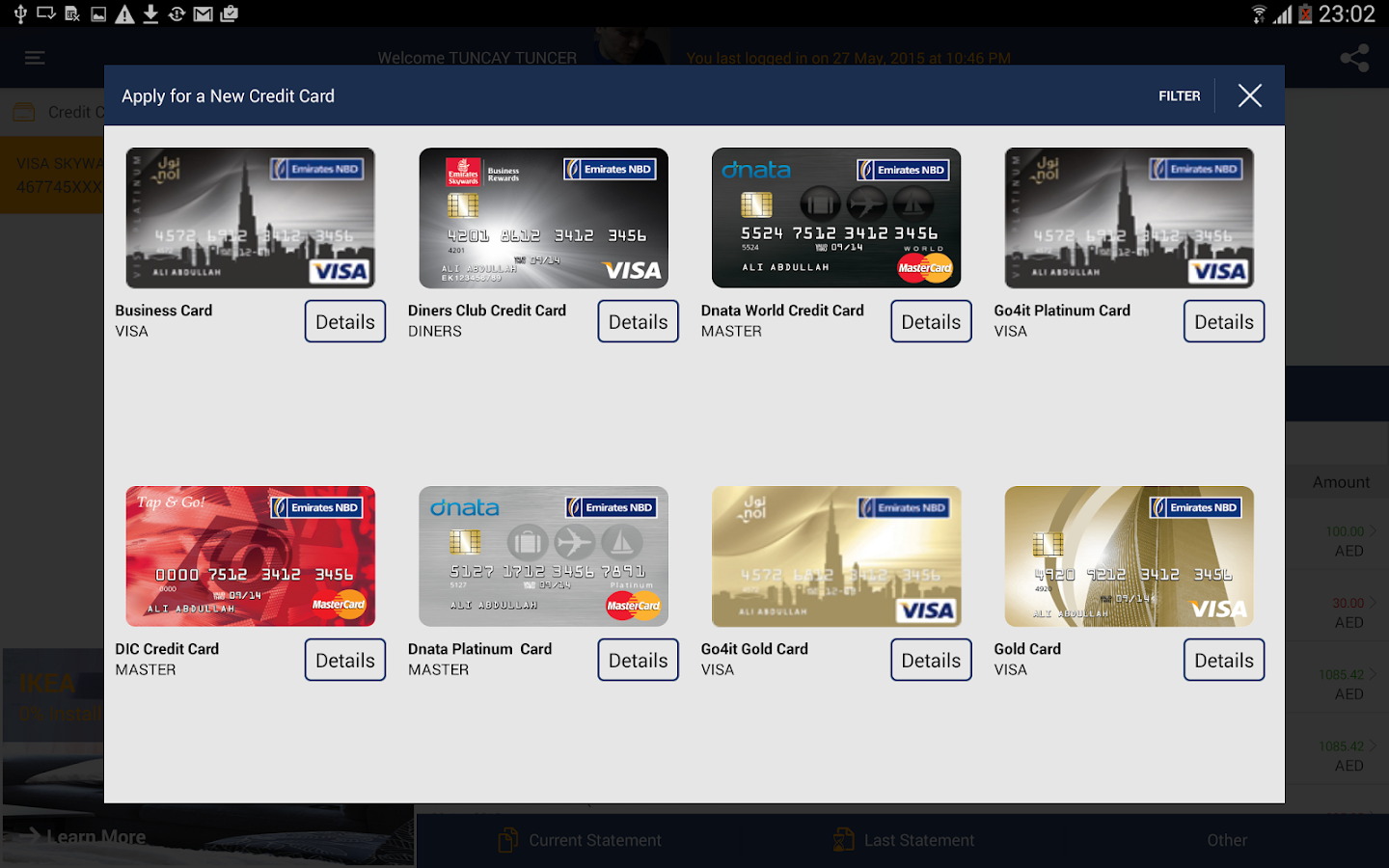Open the Last Statement tab

(903, 840)
